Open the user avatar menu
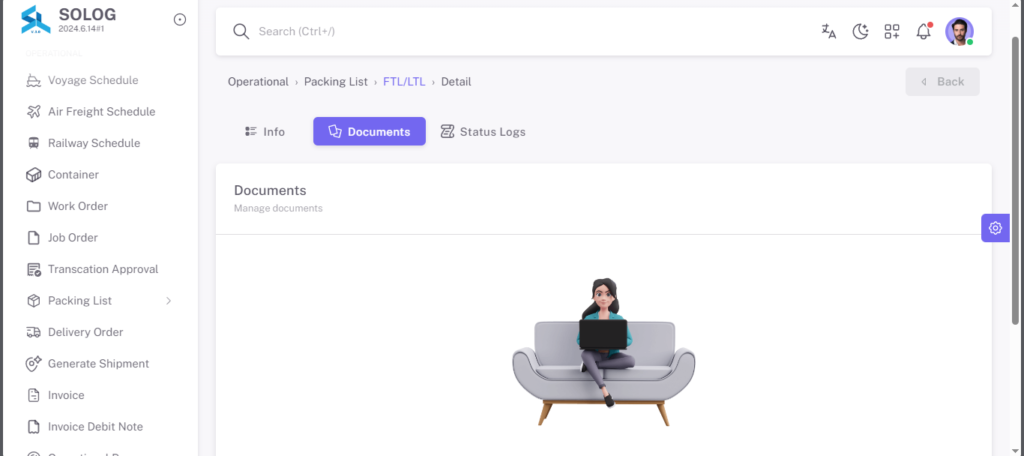1024x456 pixels. 959,31
